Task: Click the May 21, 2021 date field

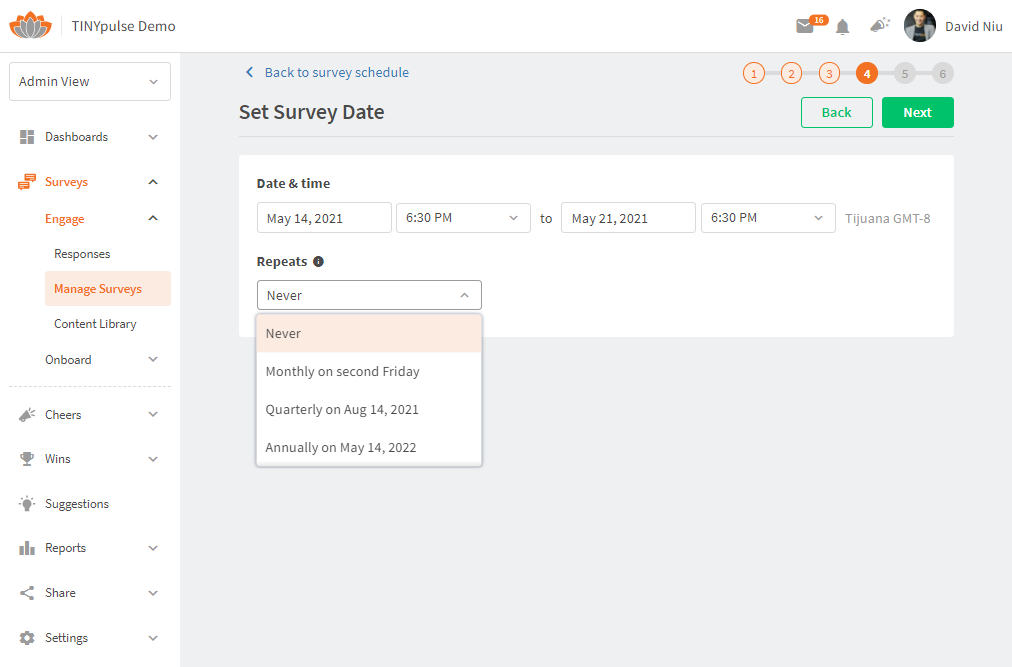Action: pos(628,217)
